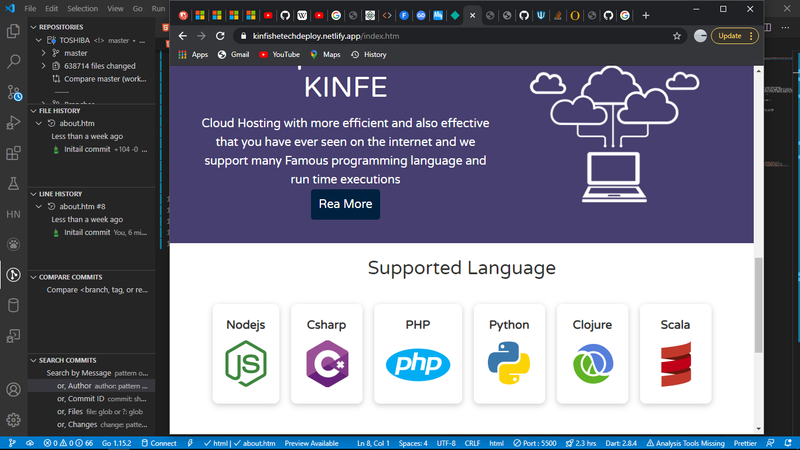Open the Apps bookmark

[x=193, y=55]
